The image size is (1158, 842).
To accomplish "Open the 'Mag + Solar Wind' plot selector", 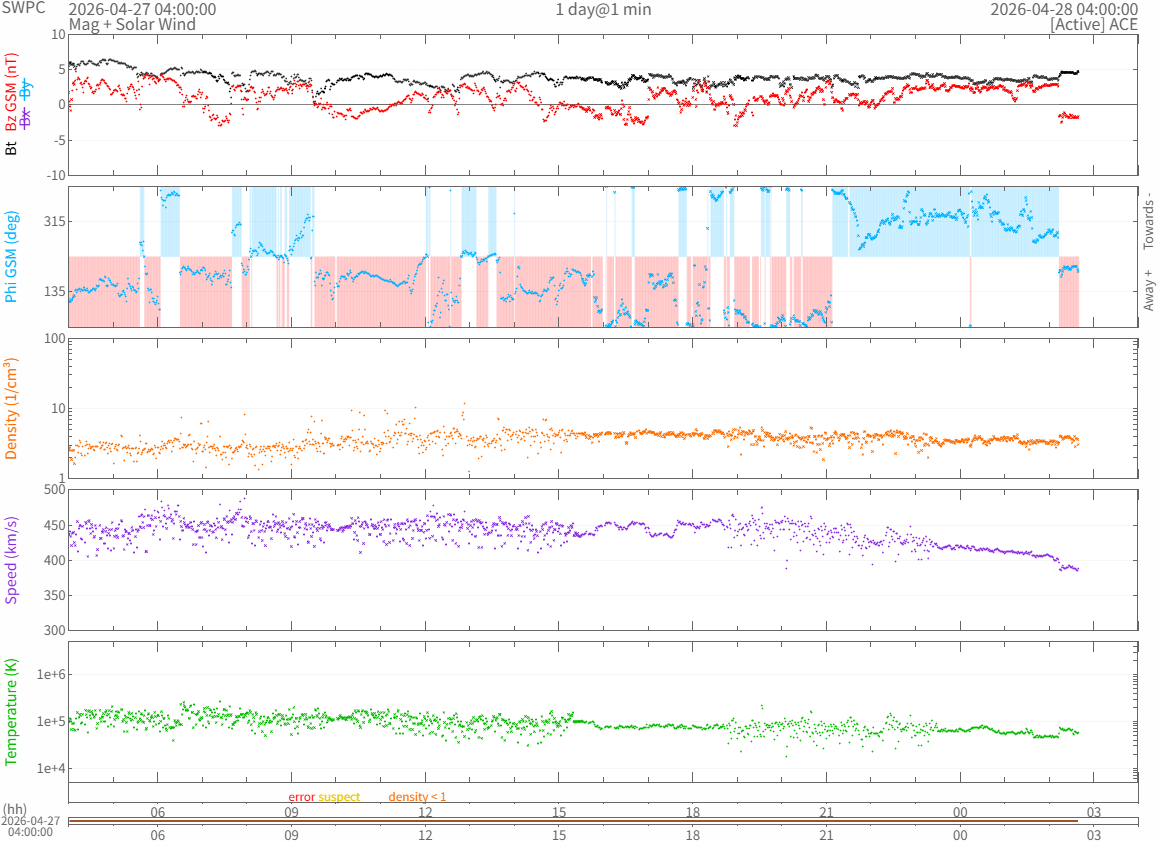I will coord(132,24).
